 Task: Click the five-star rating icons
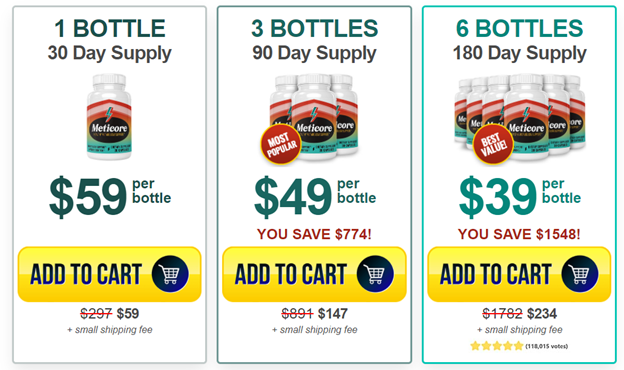pos(497,346)
